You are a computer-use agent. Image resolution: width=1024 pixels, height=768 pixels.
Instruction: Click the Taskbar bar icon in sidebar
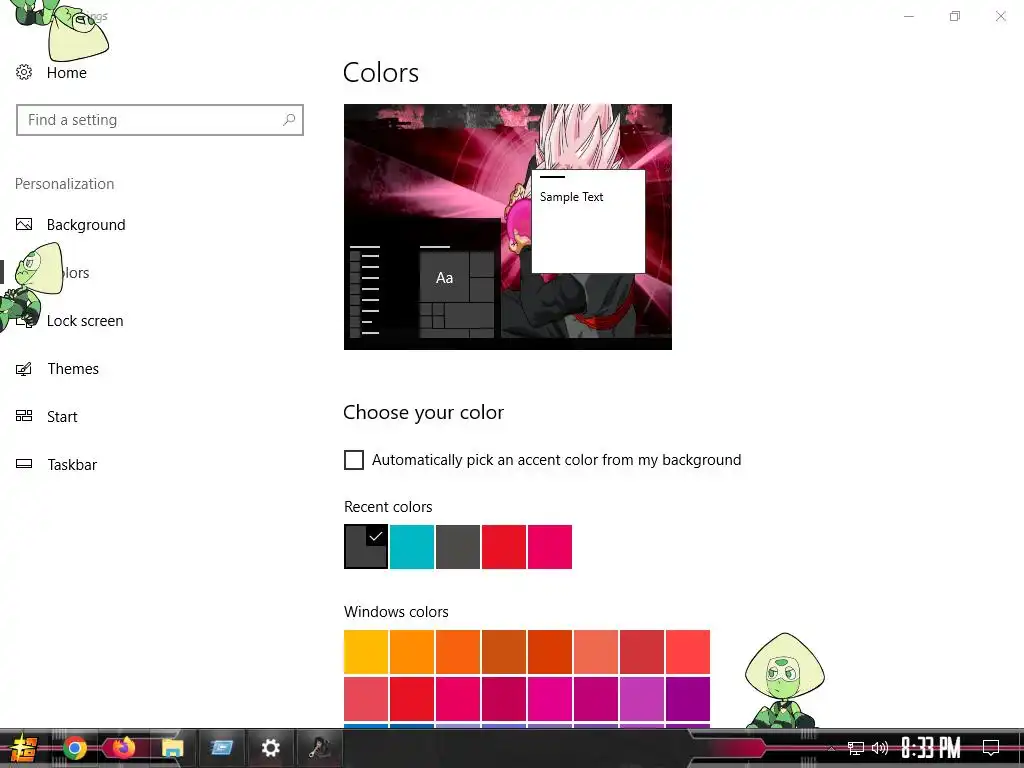[x=24, y=464]
